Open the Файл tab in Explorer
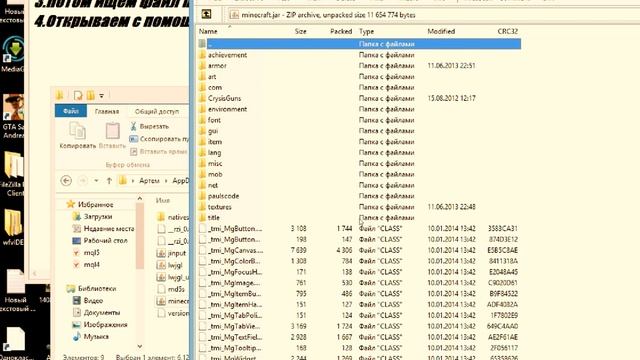The height and width of the screenshot is (360, 640). (x=71, y=111)
